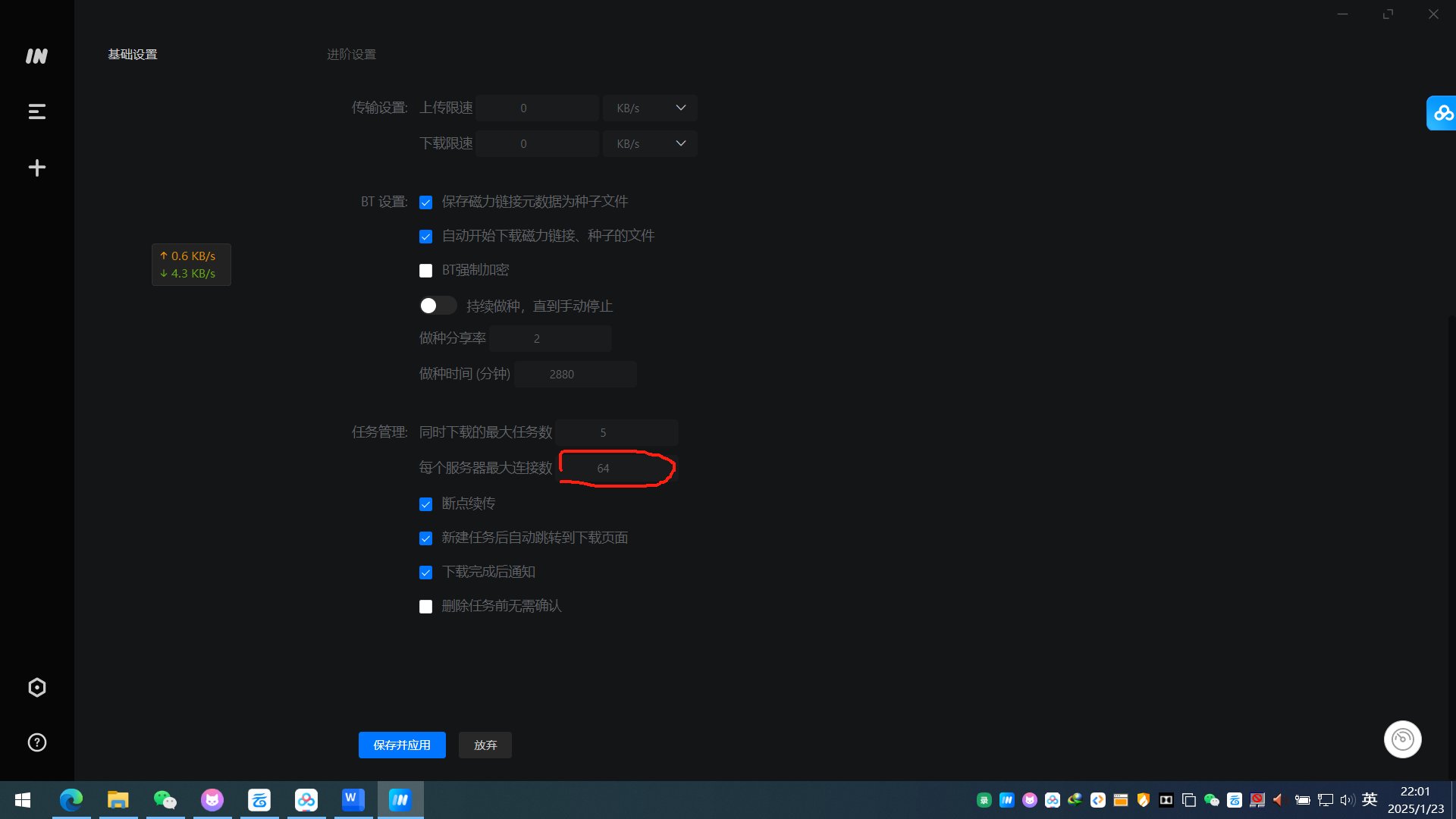
Task: Click the Motrix taskbar icon
Action: click(x=400, y=799)
